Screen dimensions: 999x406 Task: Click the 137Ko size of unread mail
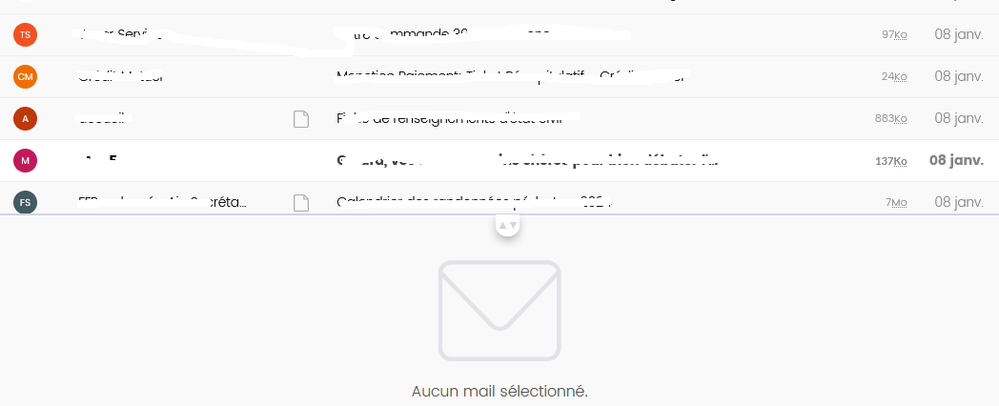[890, 161]
